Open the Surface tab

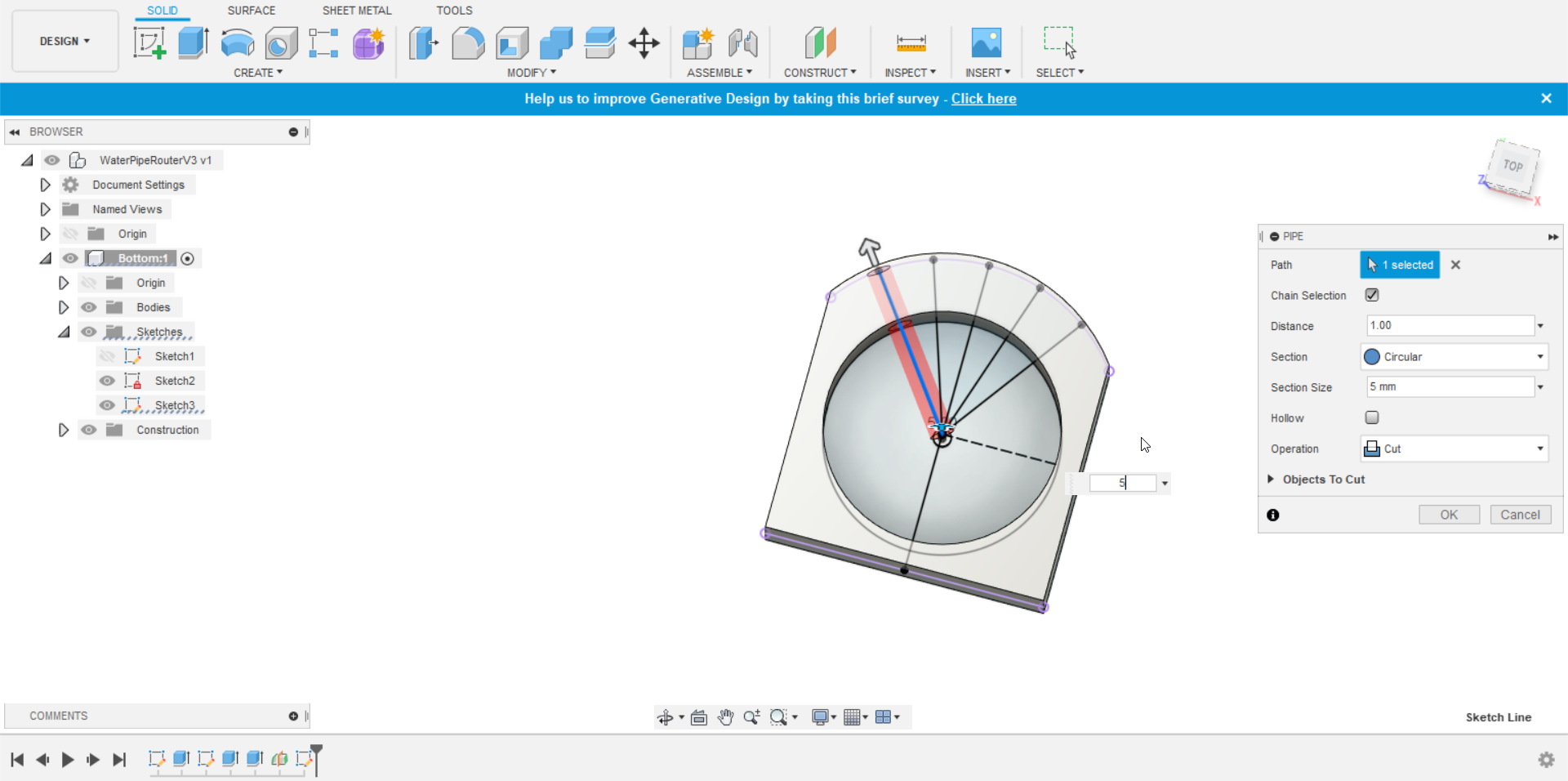pyautogui.click(x=252, y=11)
